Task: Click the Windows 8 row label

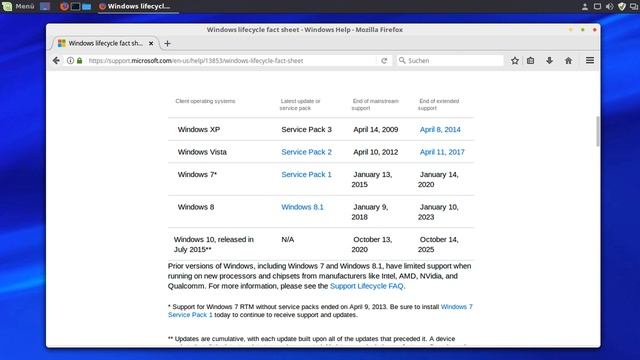Action: (196, 207)
